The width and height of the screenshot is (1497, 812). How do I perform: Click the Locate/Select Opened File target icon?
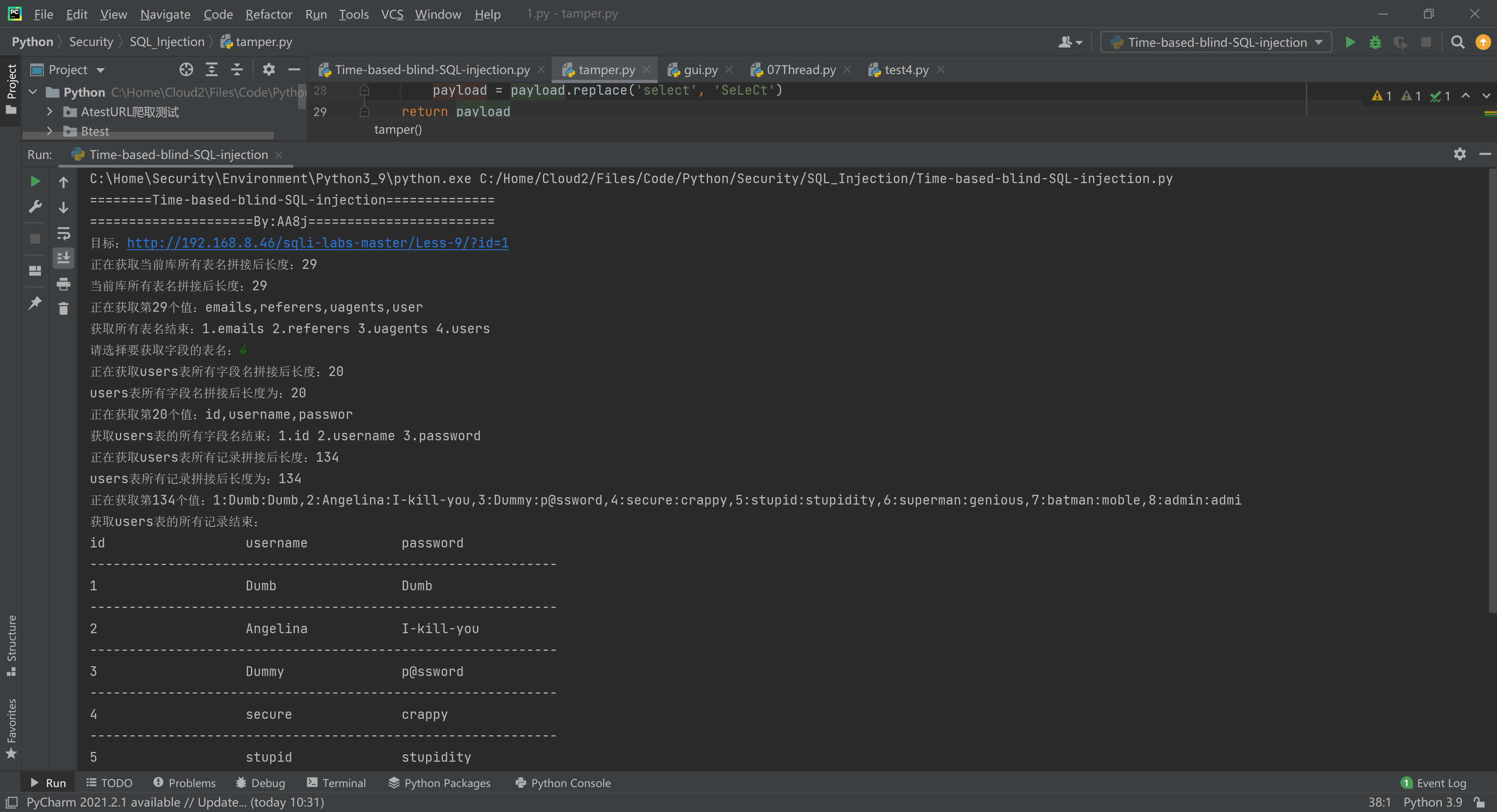point(186,70)
